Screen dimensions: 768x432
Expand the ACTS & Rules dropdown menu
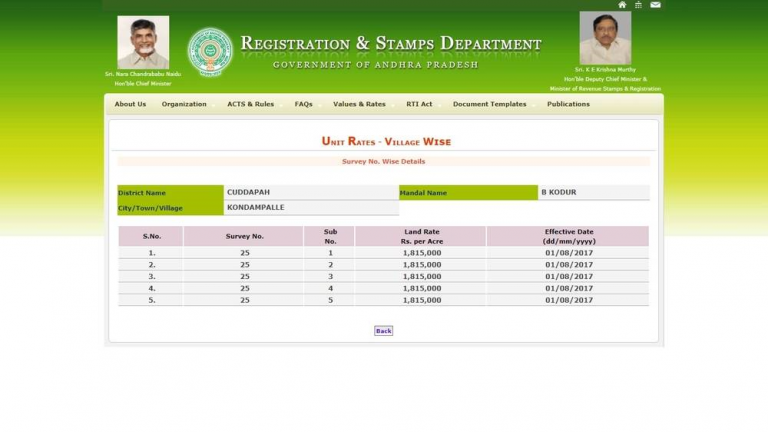pyautogui.click(x=251, y=104)
